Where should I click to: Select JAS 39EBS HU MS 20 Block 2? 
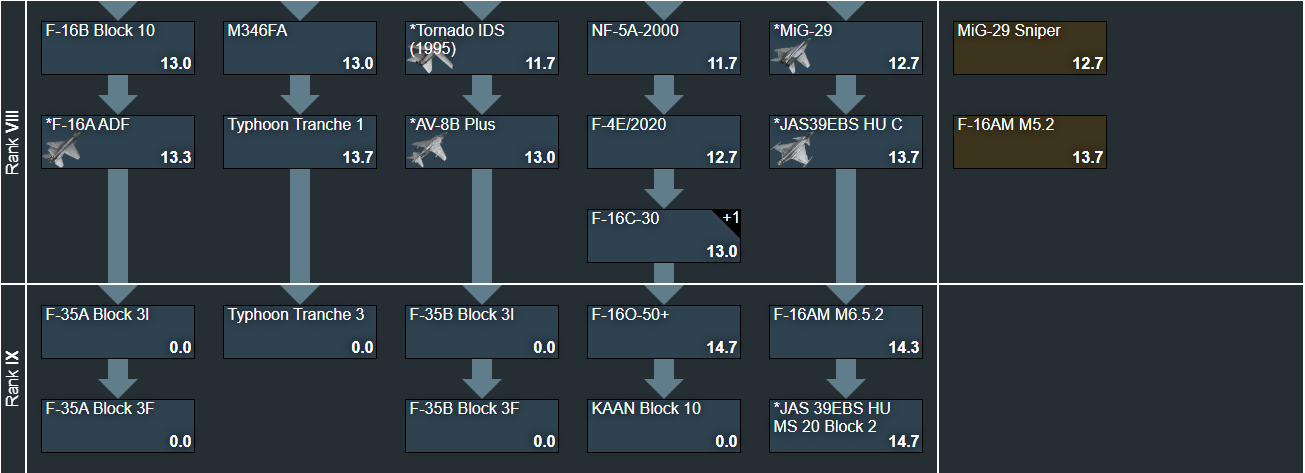tap(846, 426)
